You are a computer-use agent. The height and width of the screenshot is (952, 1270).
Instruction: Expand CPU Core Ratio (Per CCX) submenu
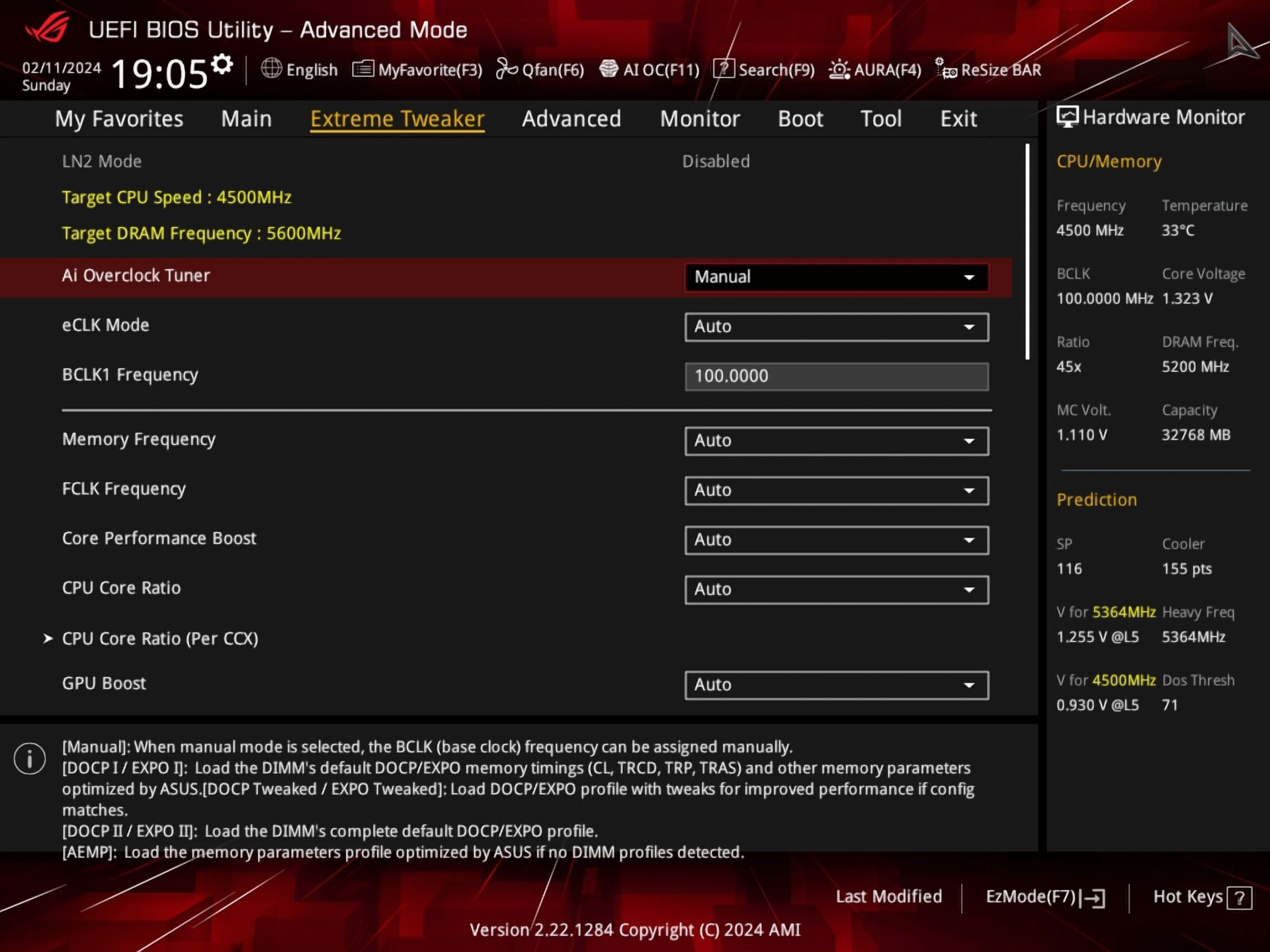159,639
